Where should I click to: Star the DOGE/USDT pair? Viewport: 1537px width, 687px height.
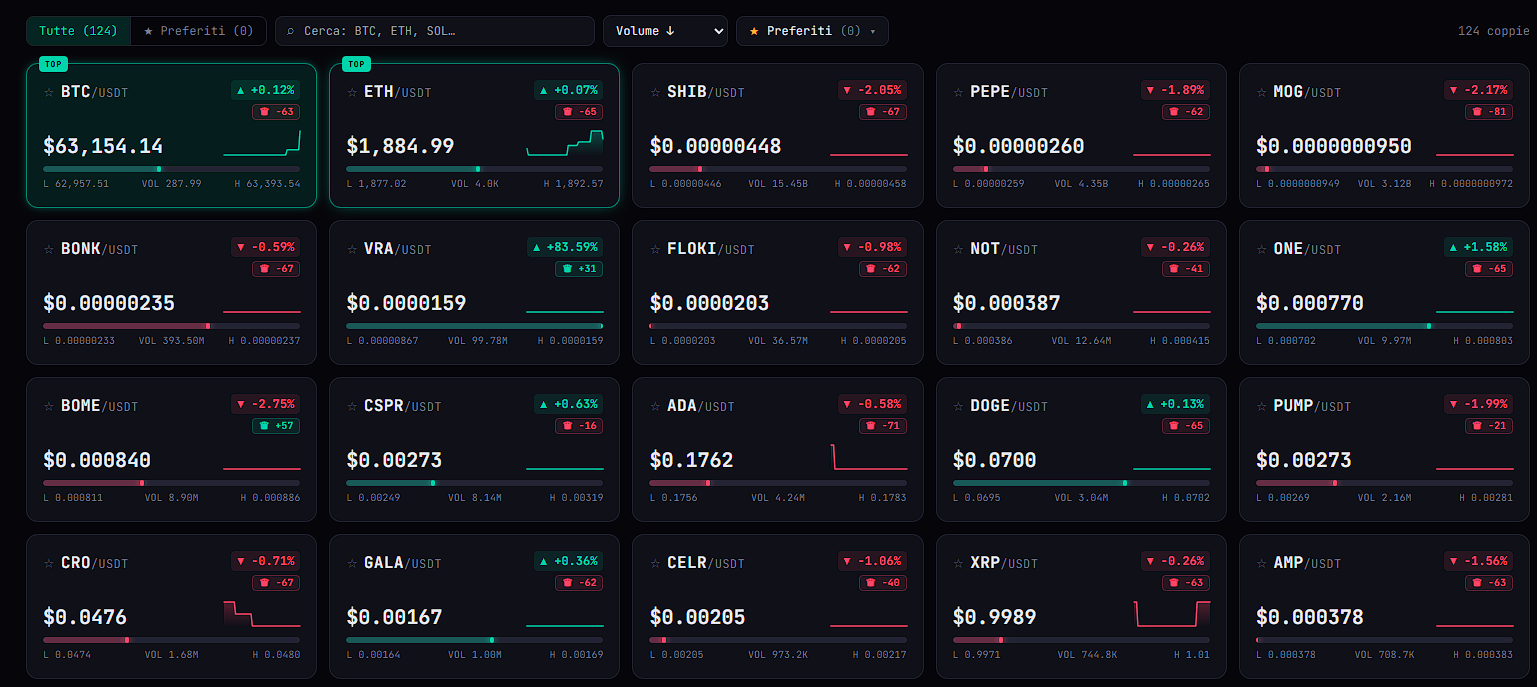point(958,406)
